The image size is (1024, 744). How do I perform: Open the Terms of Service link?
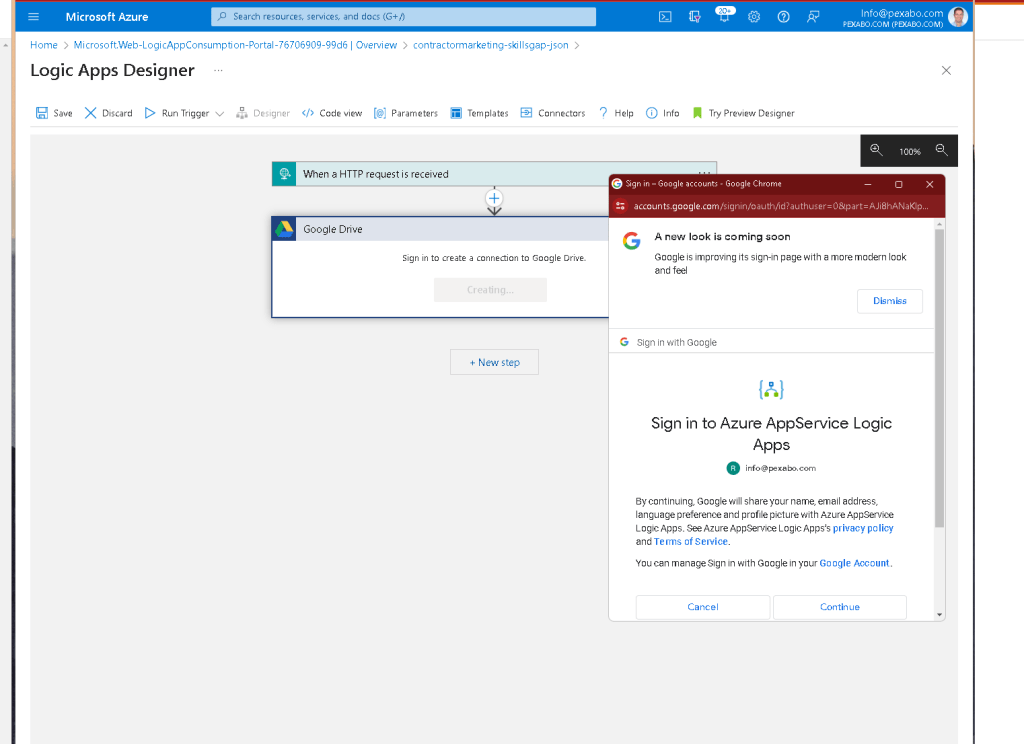click(x=690, y=542)
